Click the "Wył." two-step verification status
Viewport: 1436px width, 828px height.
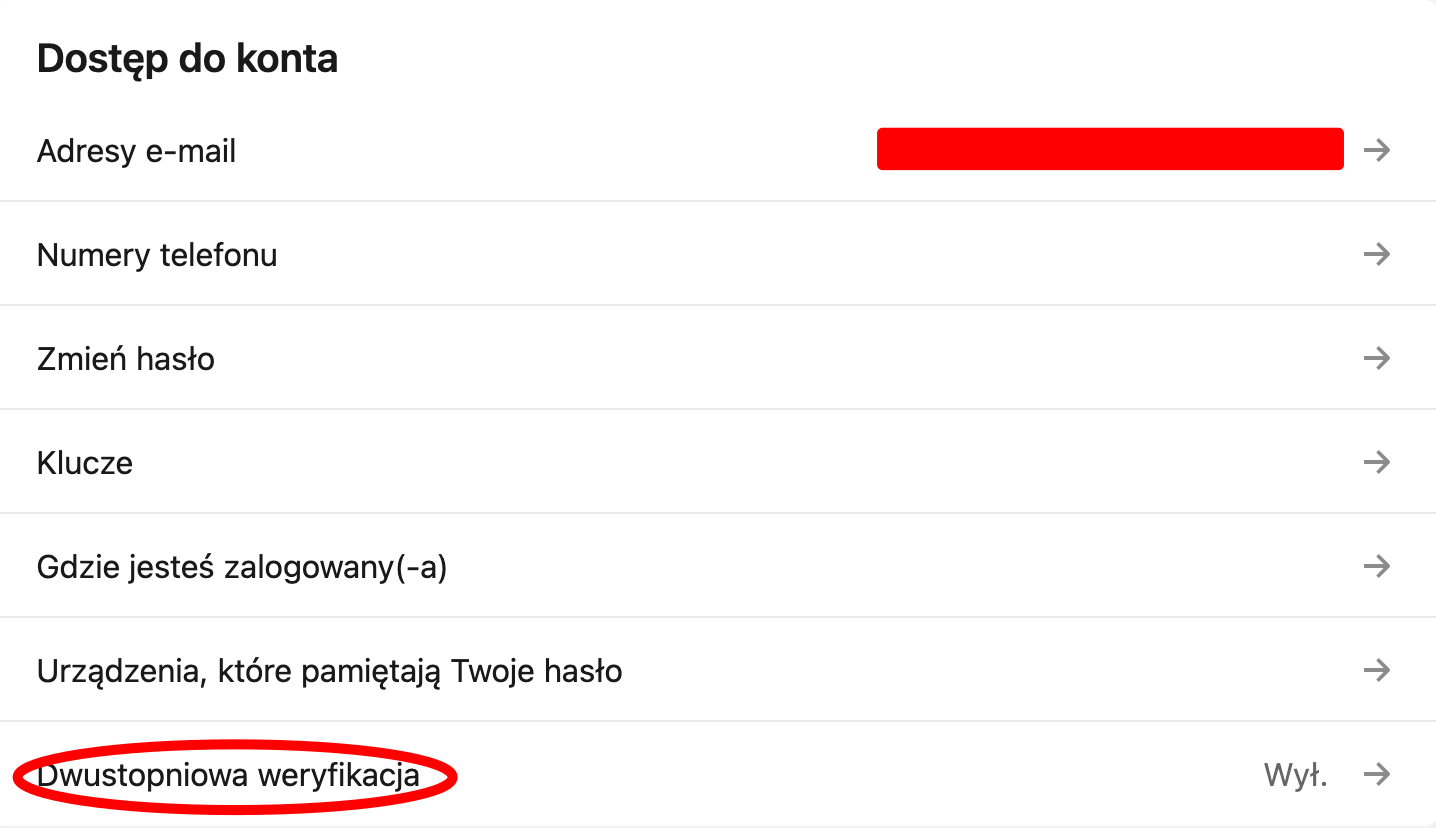pos(1295,775)
